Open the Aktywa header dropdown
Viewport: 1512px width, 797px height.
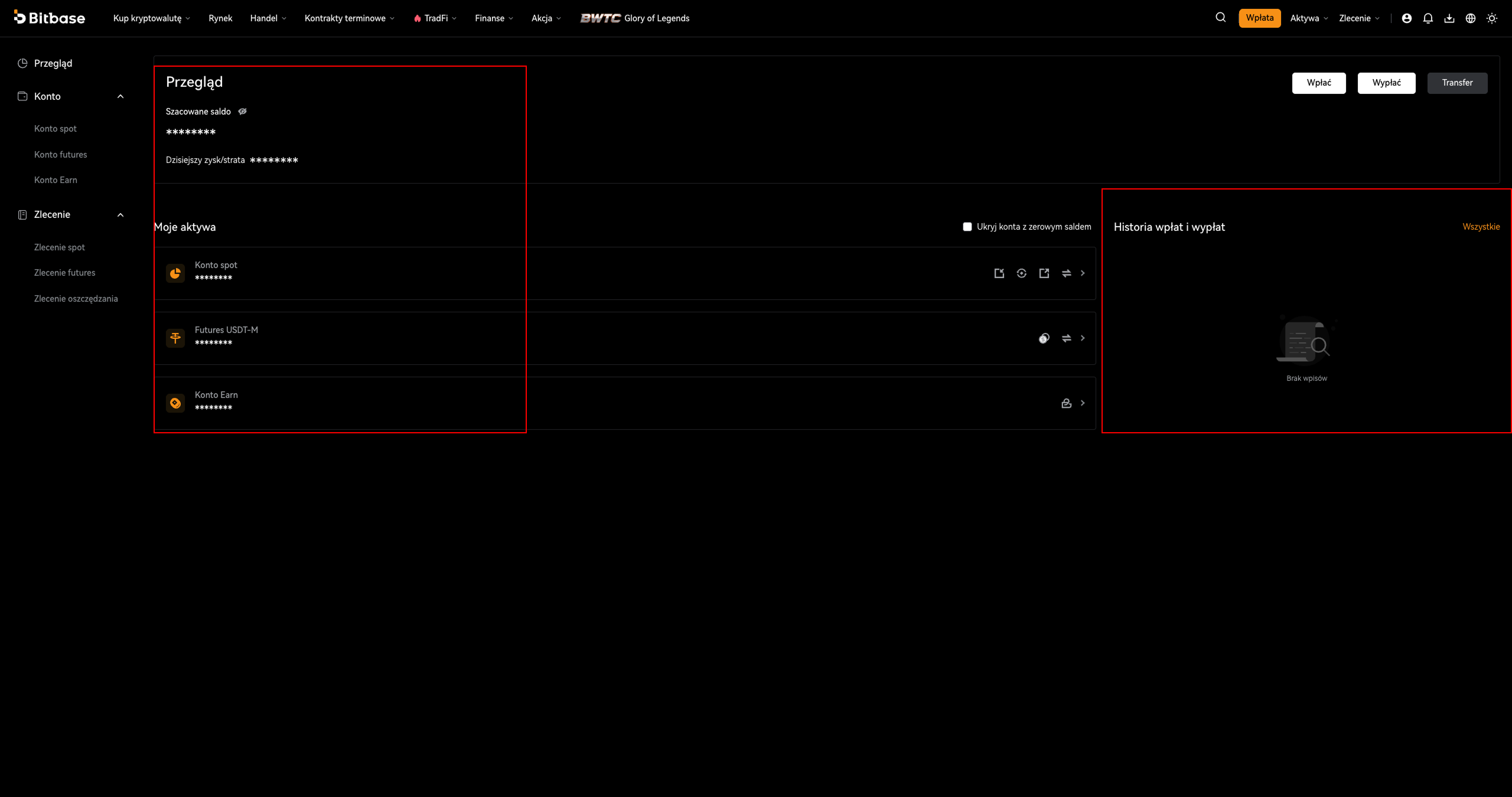[1309, 18]
